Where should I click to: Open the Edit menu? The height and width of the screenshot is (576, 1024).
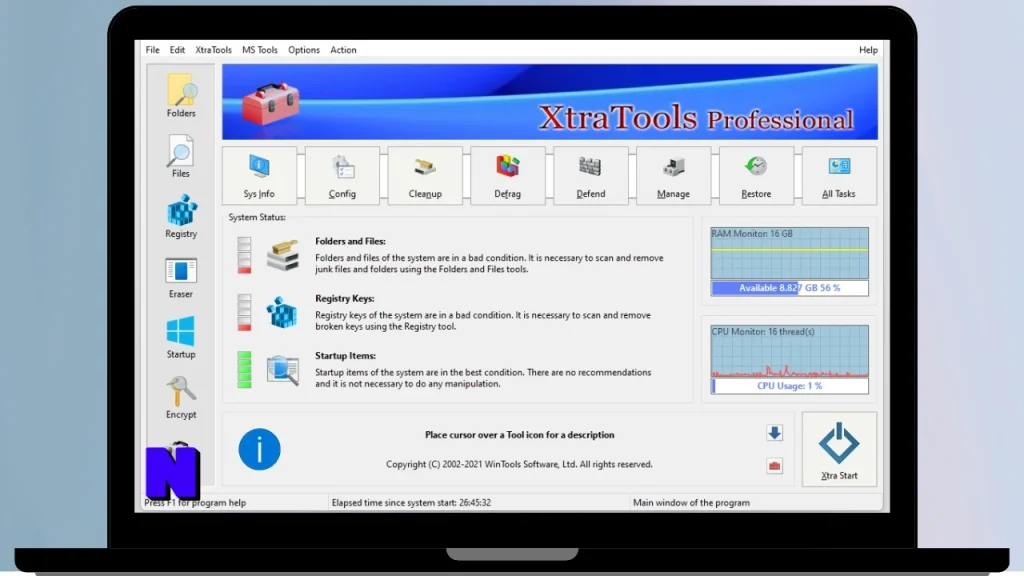tap(177, 50)
